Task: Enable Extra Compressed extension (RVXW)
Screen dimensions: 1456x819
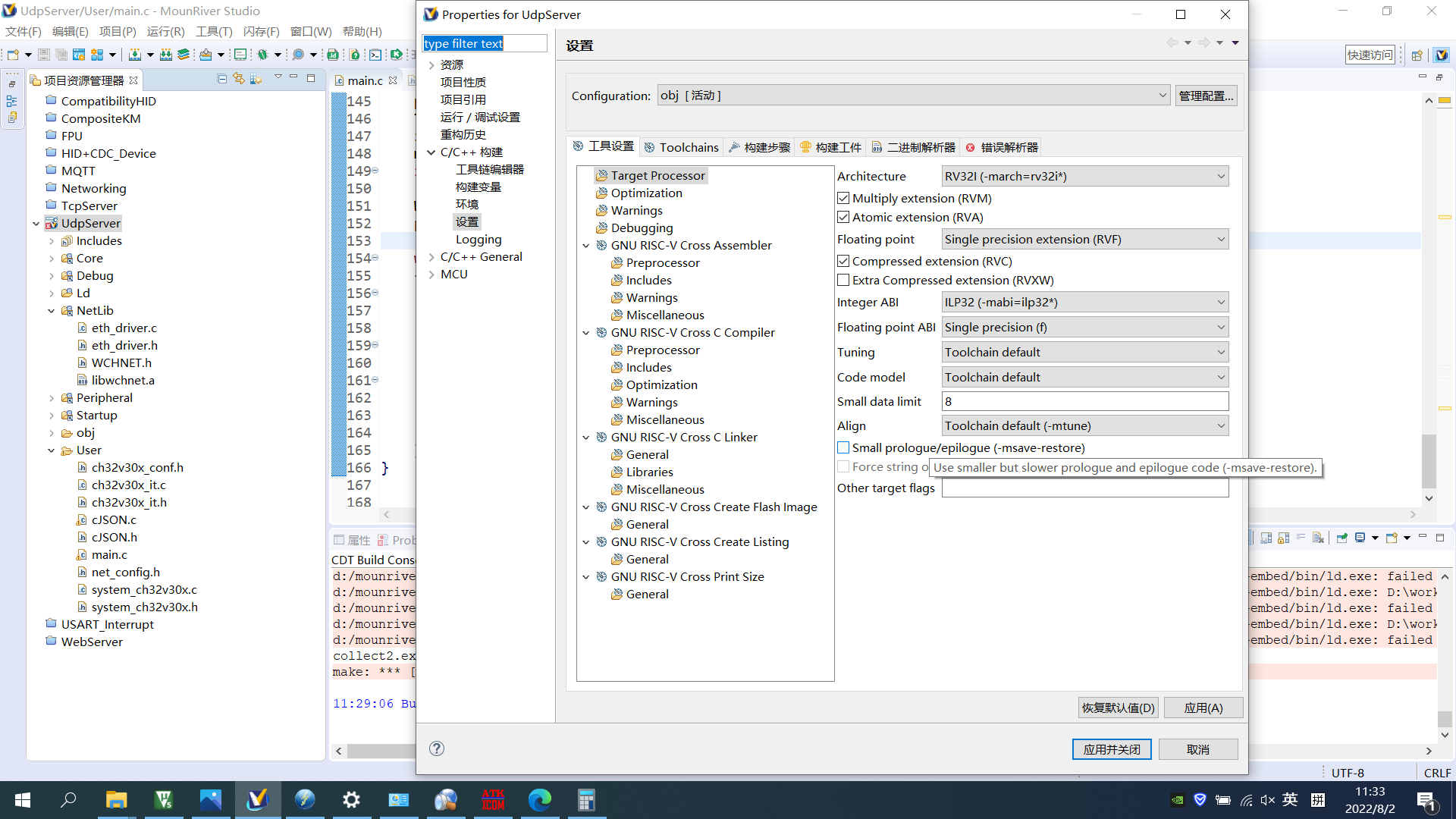Action: 843,280
